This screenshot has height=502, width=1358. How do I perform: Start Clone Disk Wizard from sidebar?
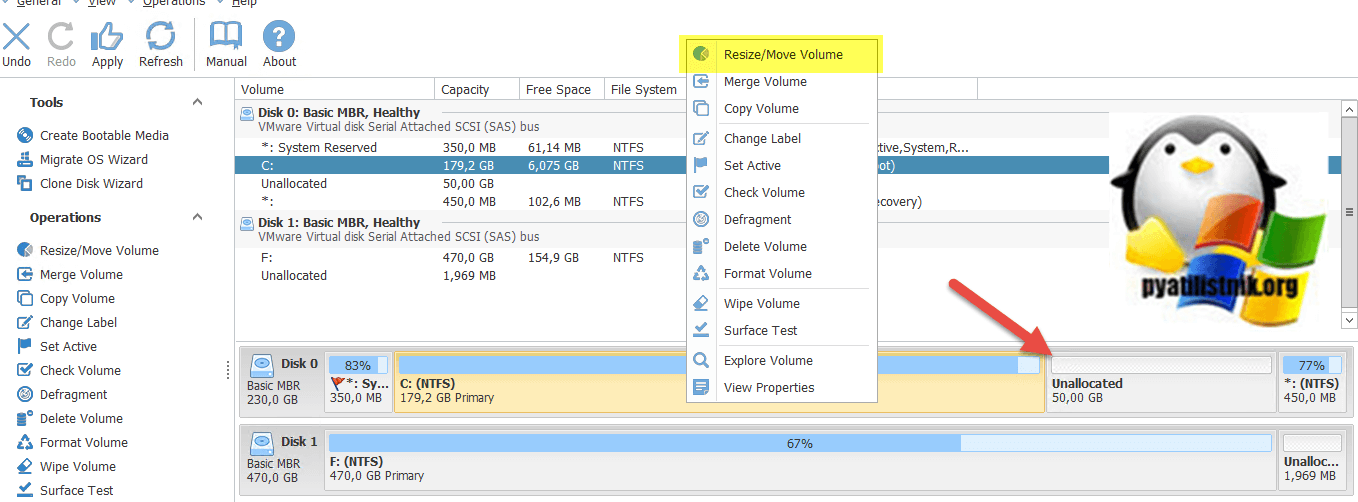click(91, 183)
